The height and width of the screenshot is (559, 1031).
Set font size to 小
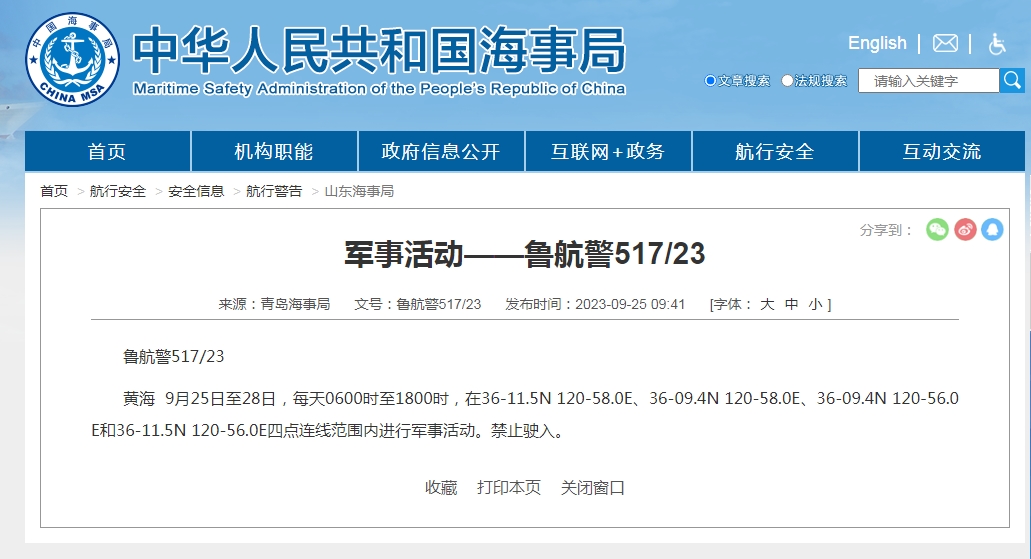click(815, 304)
